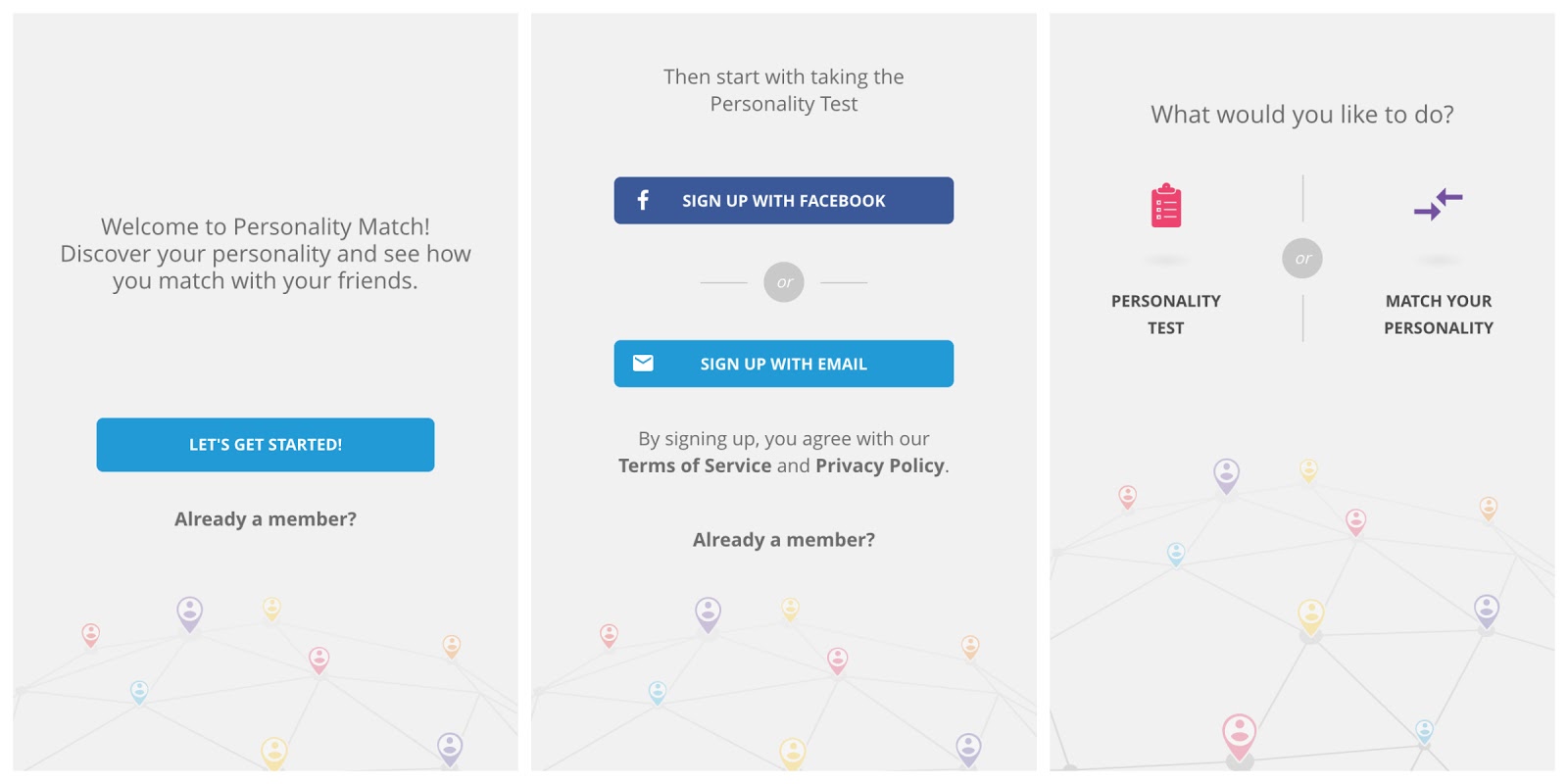This screenshot has width=1568, height=784.
Task: Click large yellow pin under 'What would you like to do?'
Action: pyautogui.click(x=1311, y=615)
